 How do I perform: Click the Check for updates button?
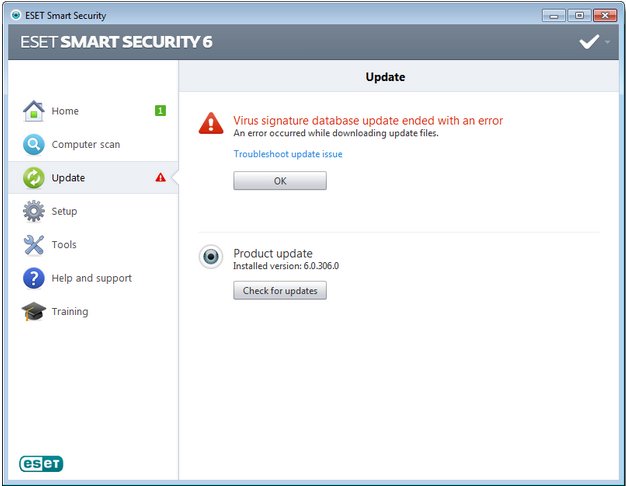[x=280, y=290]
